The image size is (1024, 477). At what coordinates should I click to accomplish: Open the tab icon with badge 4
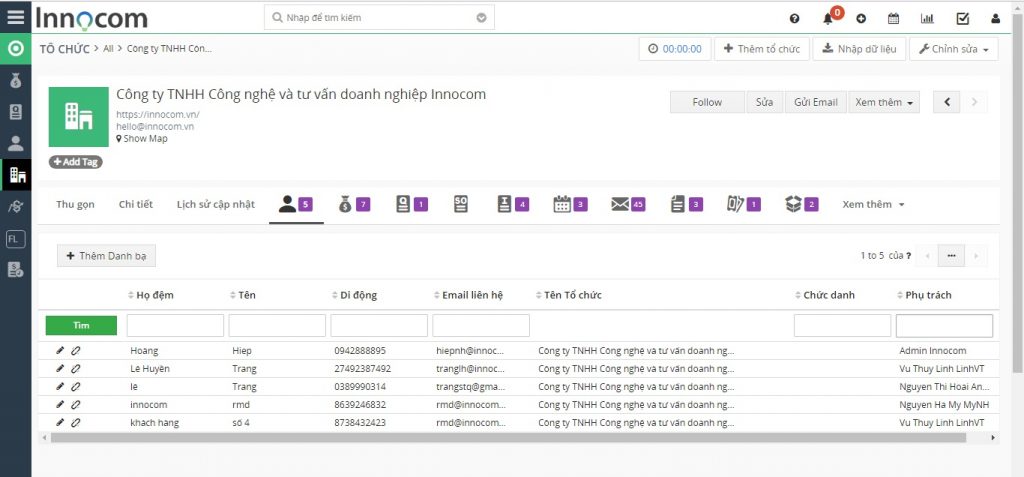coord(512,205)
